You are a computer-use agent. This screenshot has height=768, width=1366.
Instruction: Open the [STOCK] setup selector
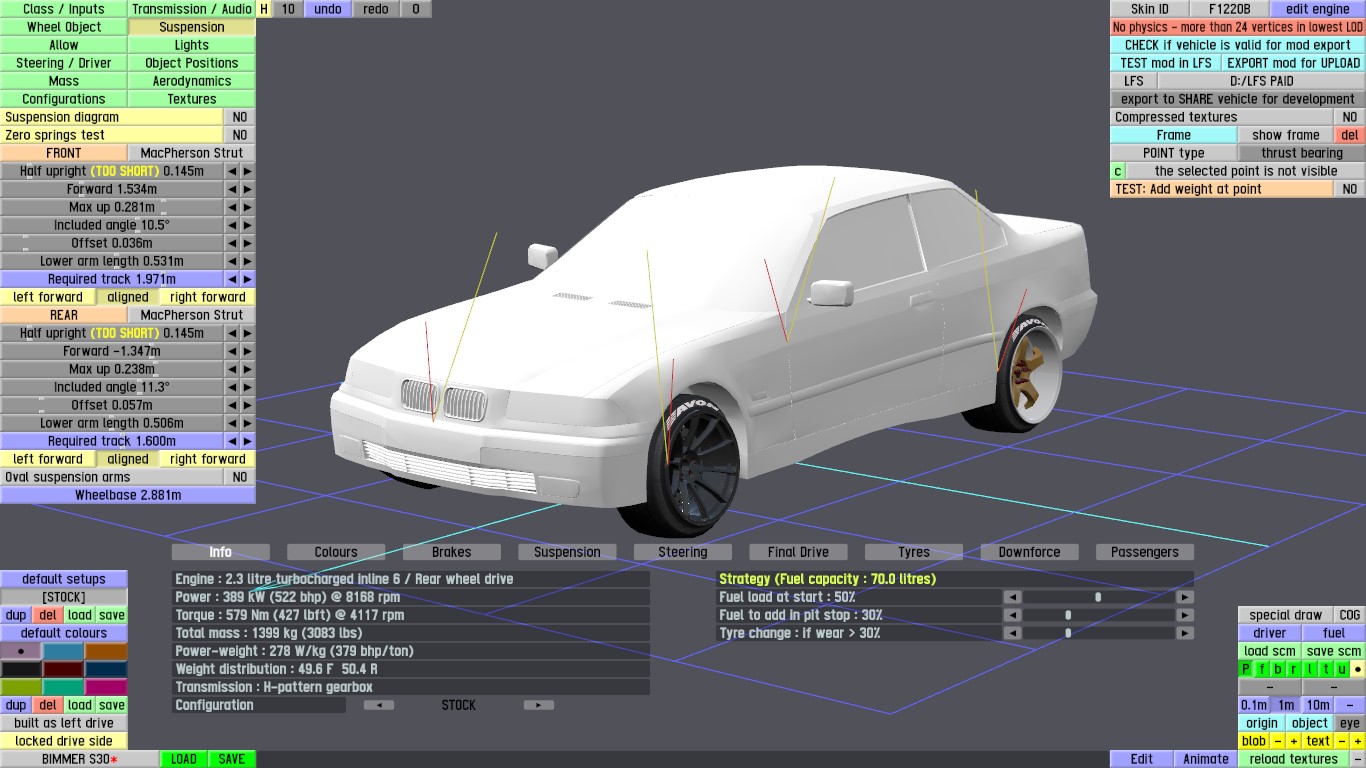click(64, 597)
